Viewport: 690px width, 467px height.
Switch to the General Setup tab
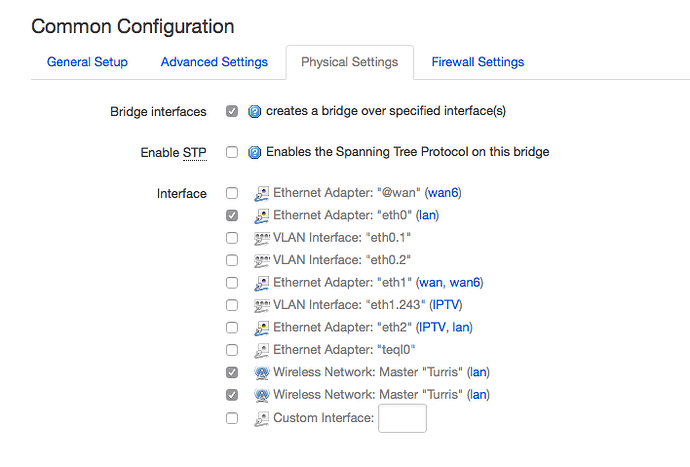[87, 62]
